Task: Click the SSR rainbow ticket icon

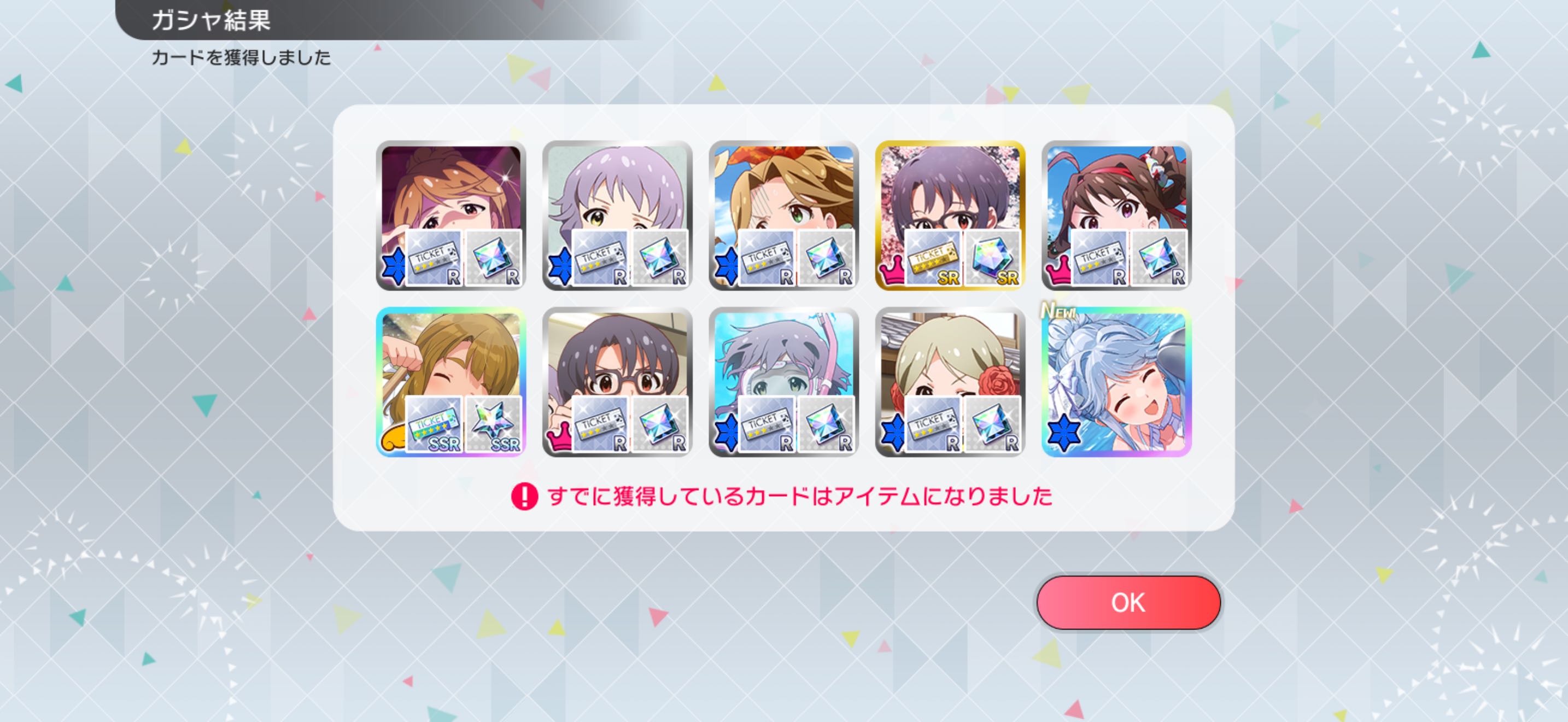Action: tap(434, 424)
